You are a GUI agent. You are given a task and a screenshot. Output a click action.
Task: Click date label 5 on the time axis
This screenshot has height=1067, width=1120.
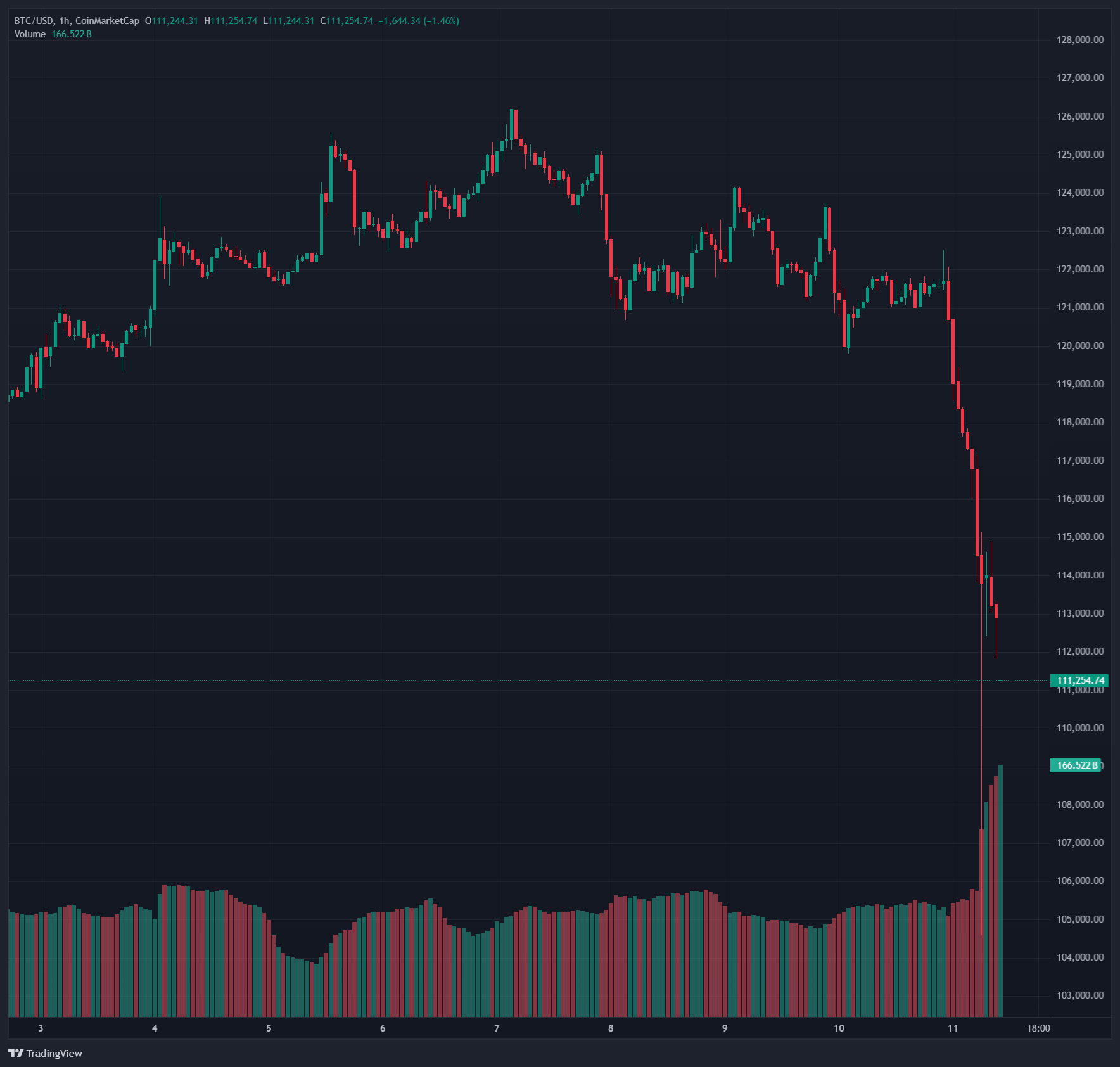coord(269,1028)
